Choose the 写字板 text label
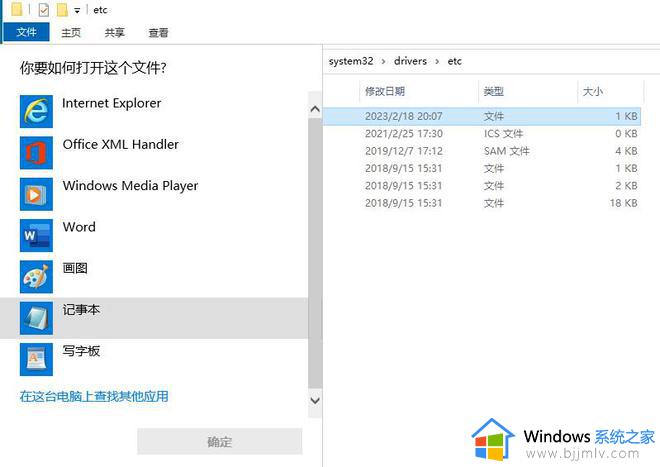The width and height of the screenshot is (660, 467). (81, 351)
